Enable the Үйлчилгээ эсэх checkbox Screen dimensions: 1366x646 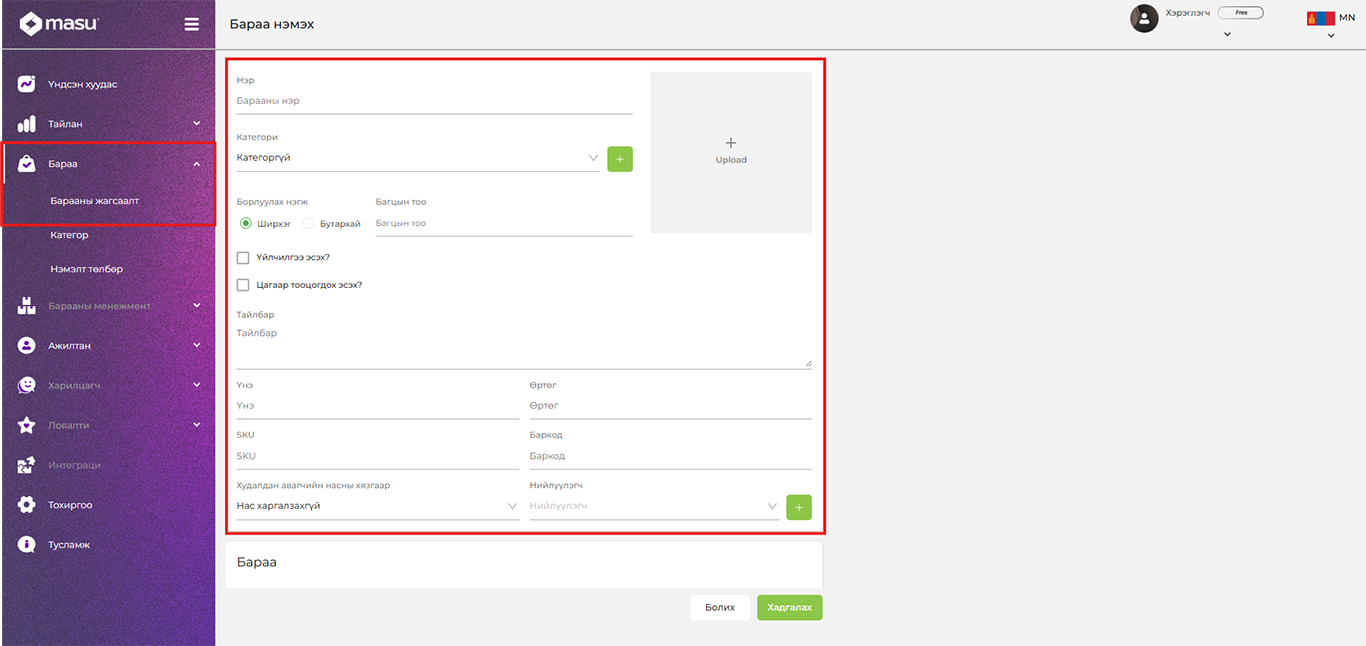tap(243, 258)
